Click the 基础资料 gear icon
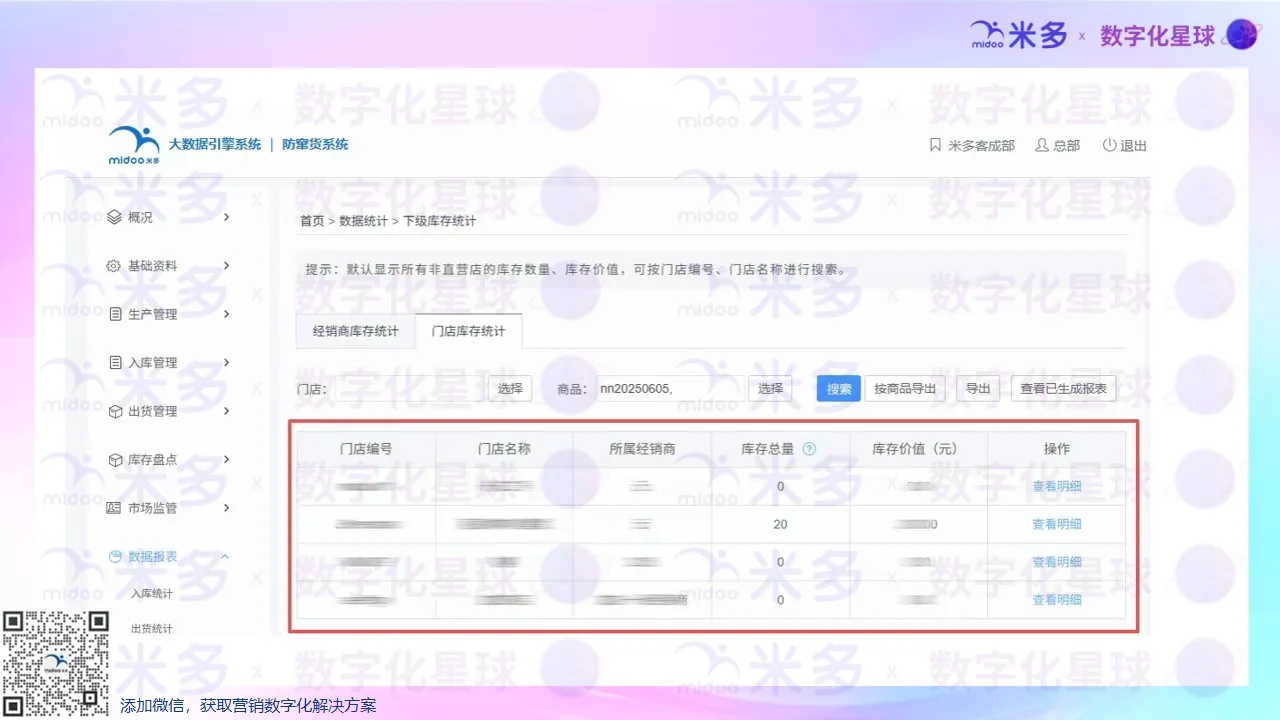Image resolution: width=1280 pixels, height=720 pixels. click(x=113, y=265)
